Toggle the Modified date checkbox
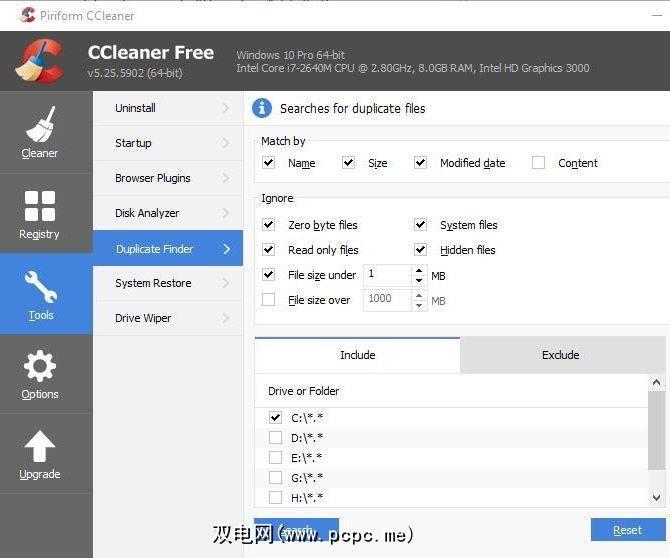The height and width of the screenshot is (558, 670). coord(420,162)
